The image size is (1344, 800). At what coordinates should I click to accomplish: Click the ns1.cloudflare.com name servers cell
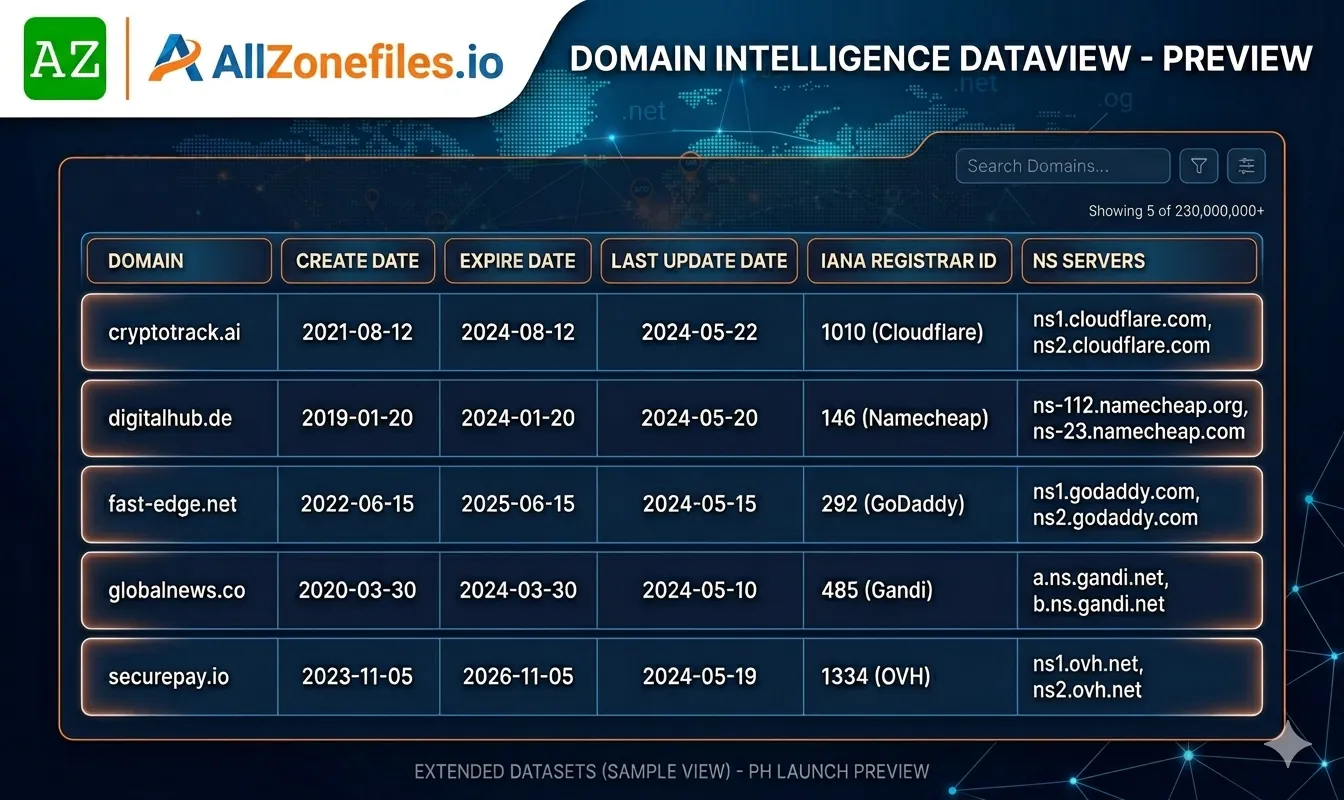tap(1140, 332)
